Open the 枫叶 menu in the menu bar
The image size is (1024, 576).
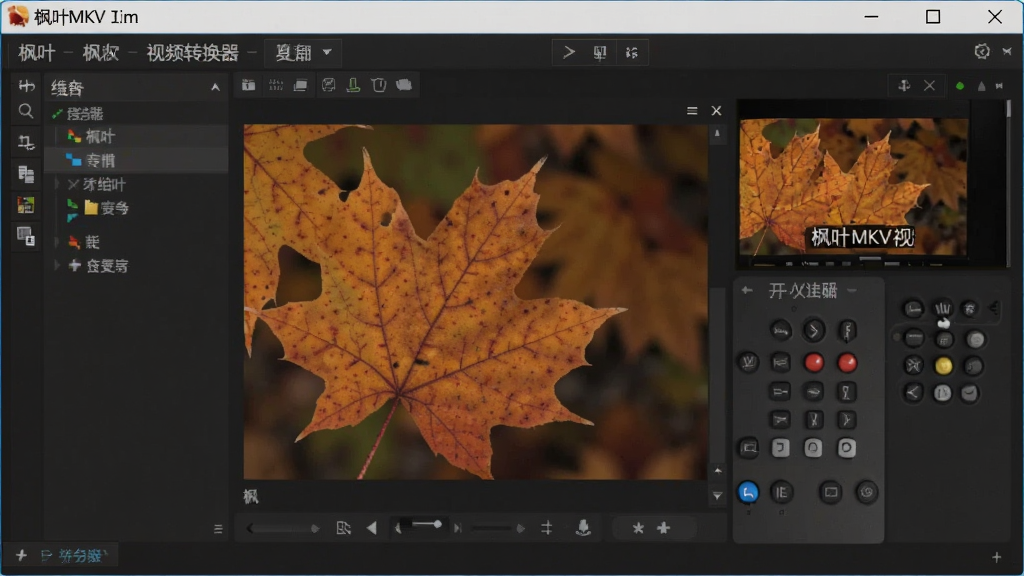(37, 53)
